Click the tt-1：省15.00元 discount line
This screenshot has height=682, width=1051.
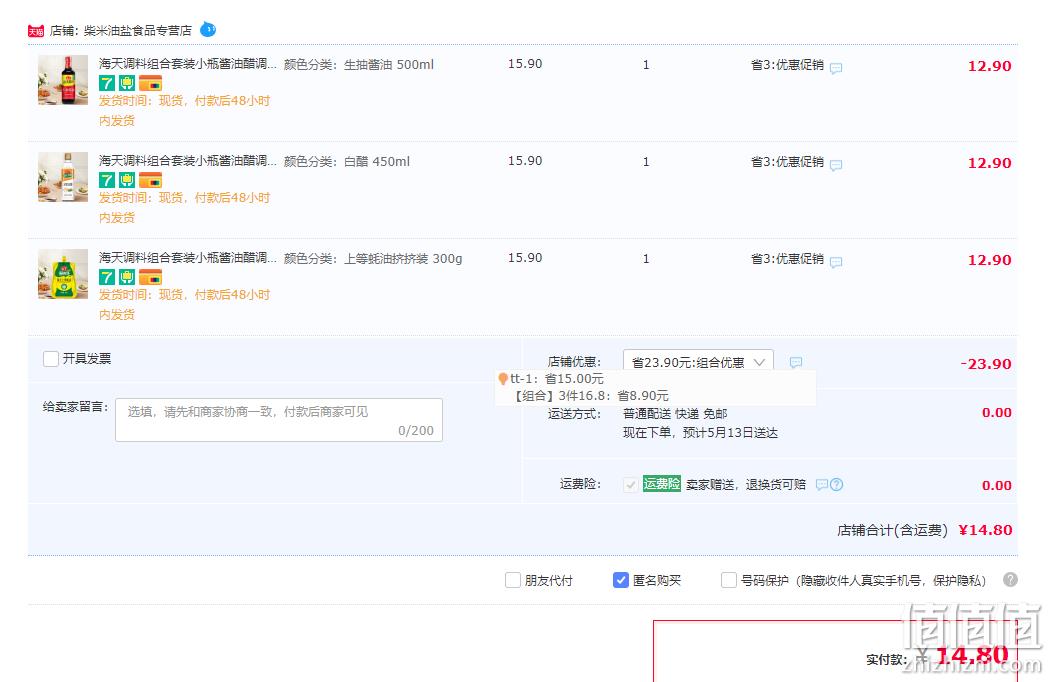pyautogui.click(x=557, y=379)
